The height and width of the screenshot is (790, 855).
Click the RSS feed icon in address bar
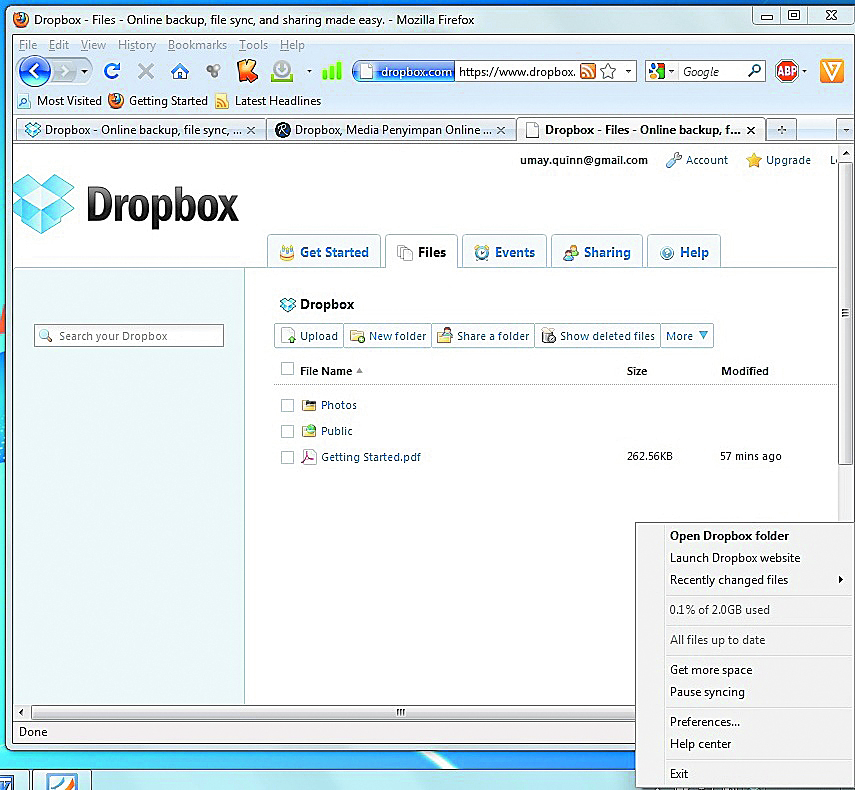coord(587,71)
